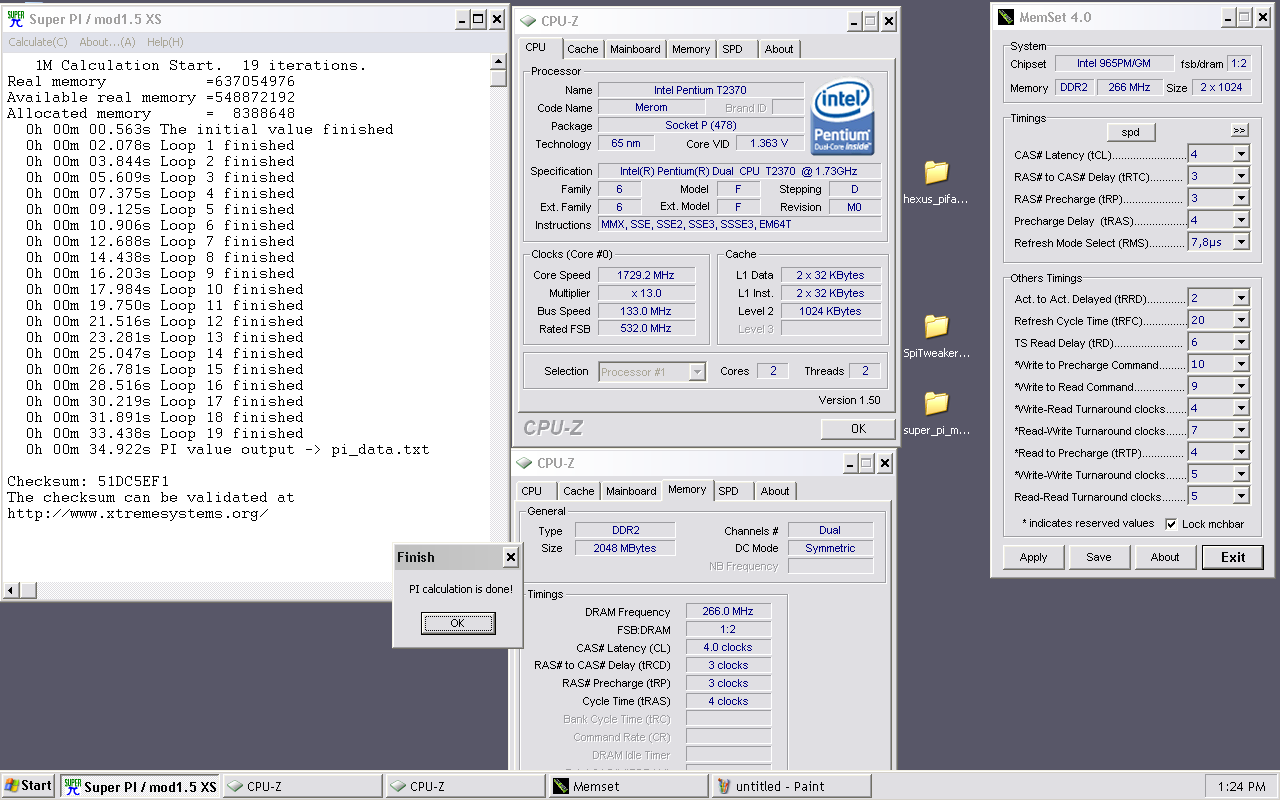1280x800 pixels.
Task: Click the Intel 965PM/GM chipset field
Action: coord(1113,64)
